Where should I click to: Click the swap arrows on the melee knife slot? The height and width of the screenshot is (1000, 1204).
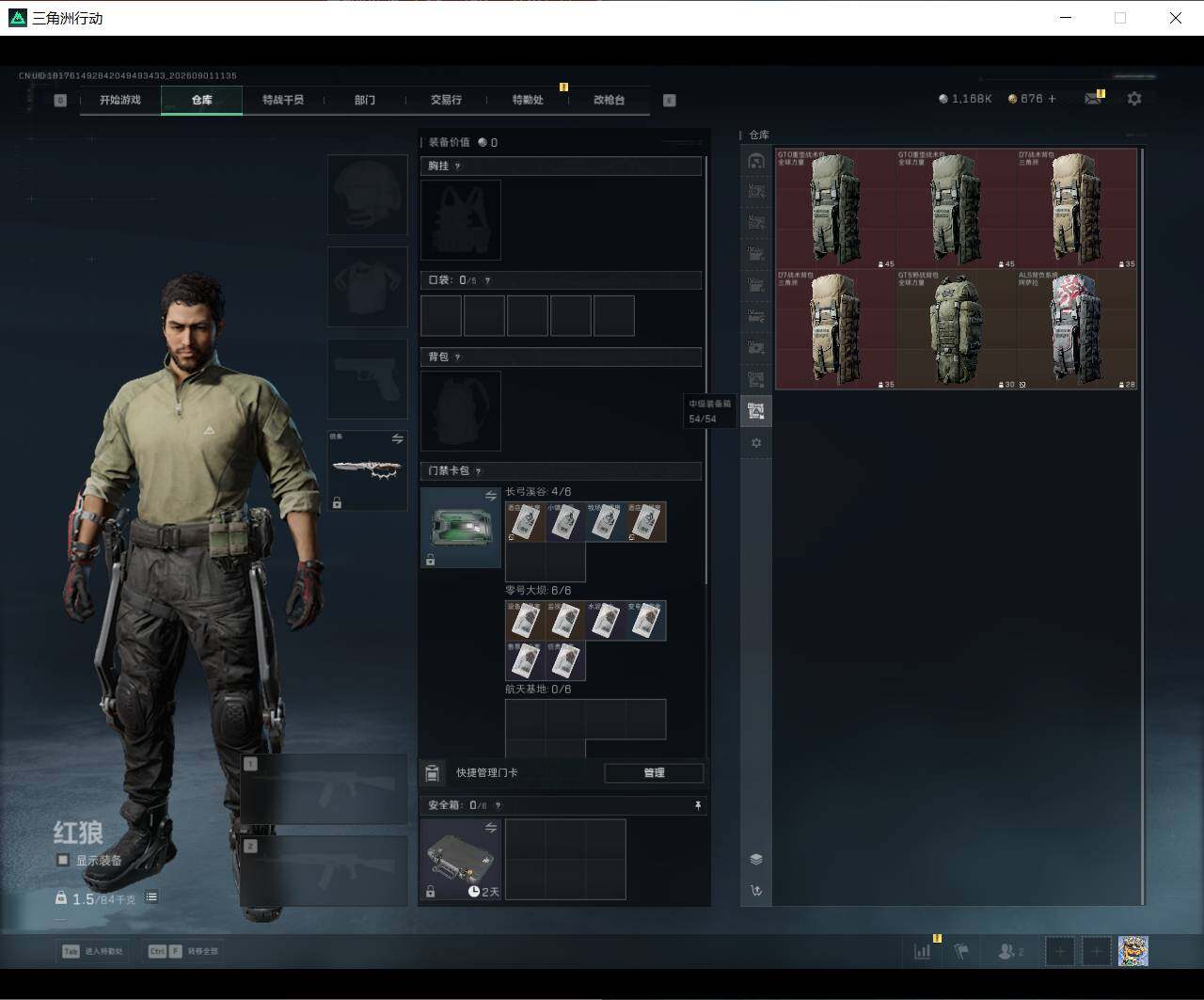[397, 439]
